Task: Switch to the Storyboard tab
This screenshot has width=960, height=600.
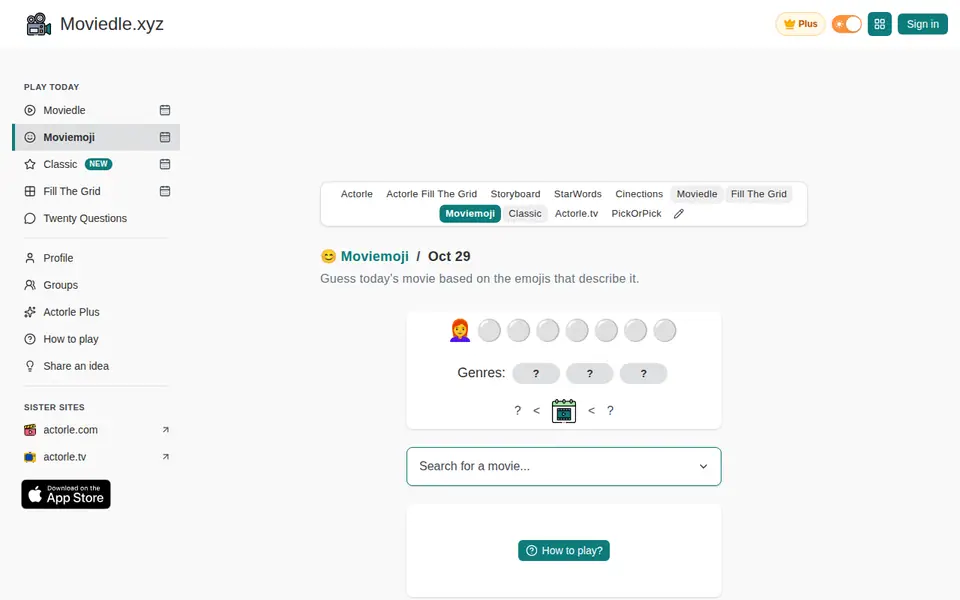Action: (x=515, y=194)
